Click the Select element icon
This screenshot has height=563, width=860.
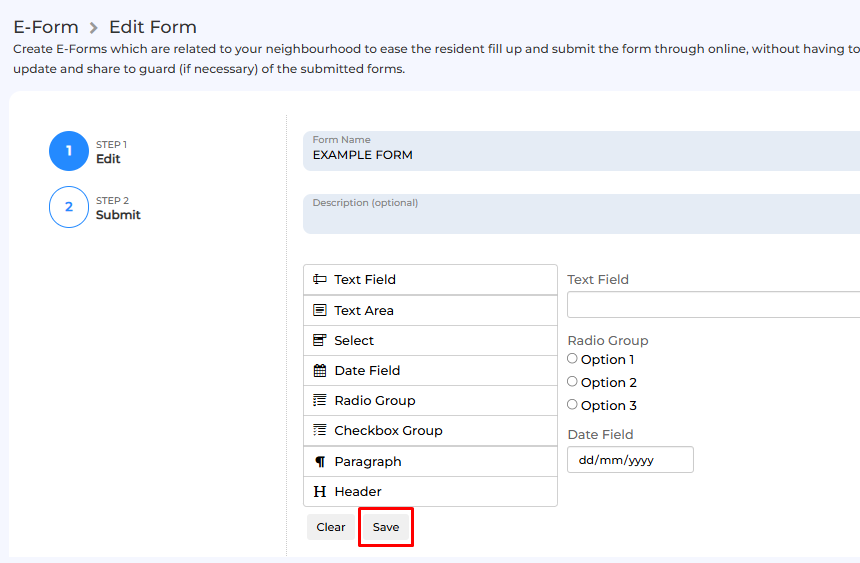pyautogui.click(x=320, y=340)
